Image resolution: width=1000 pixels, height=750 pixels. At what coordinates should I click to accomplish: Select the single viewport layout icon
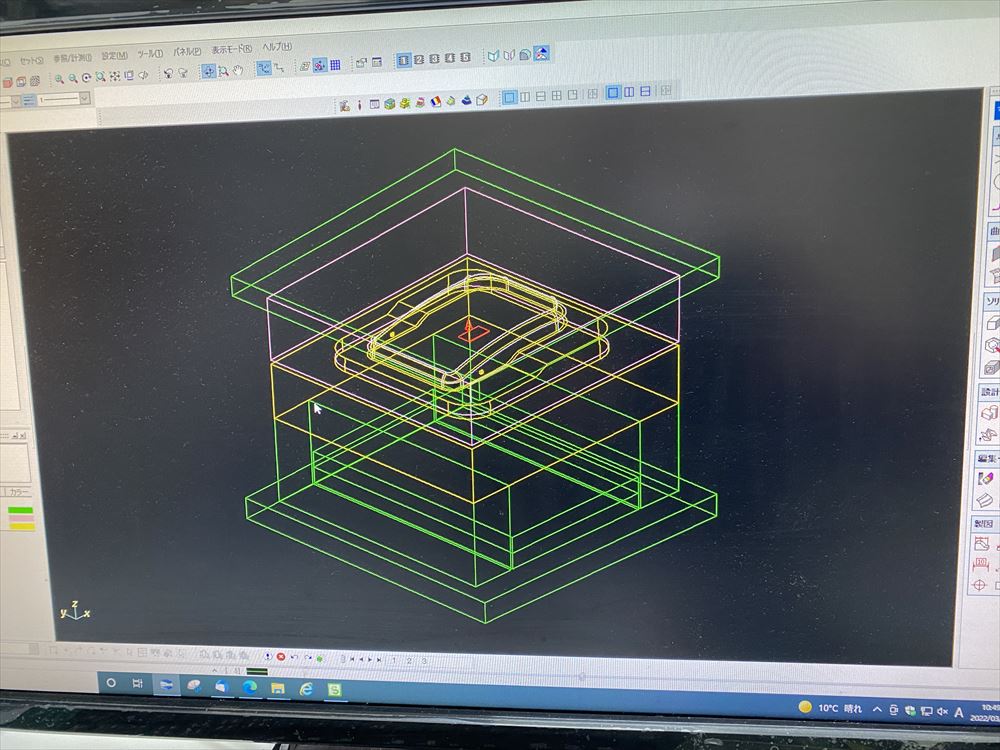coord(509,98)
